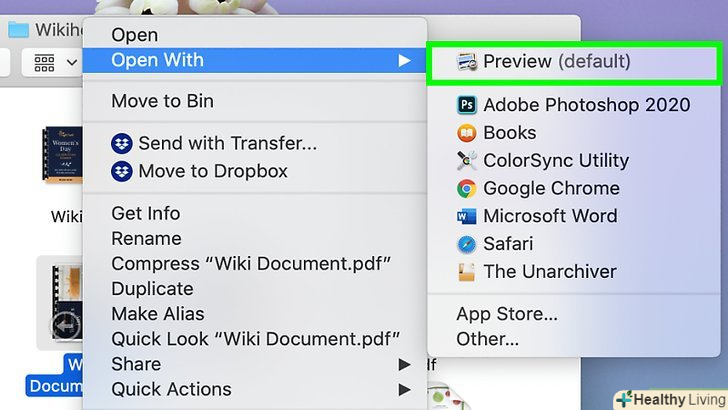The width and height of the screenshot is (728, 410).
Task: Select Compress "Wiki Document.pdf"
Action: (254, 264)
